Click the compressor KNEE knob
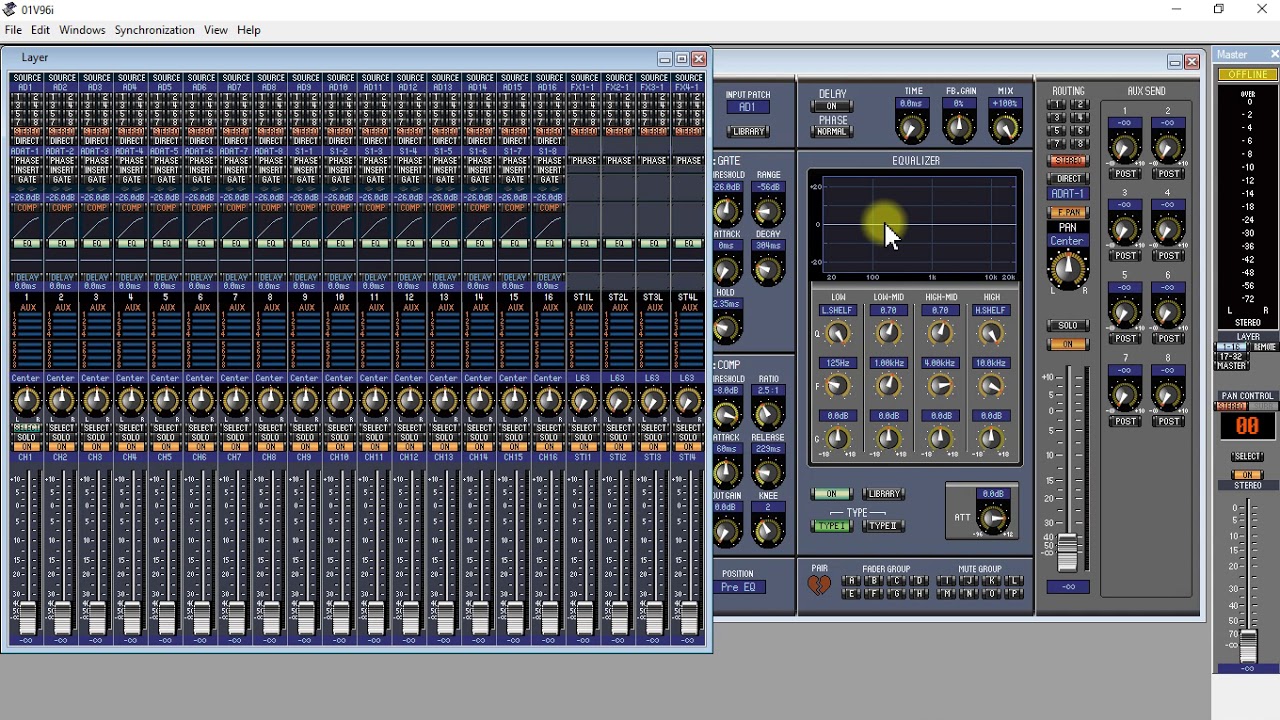 point(769,531)
